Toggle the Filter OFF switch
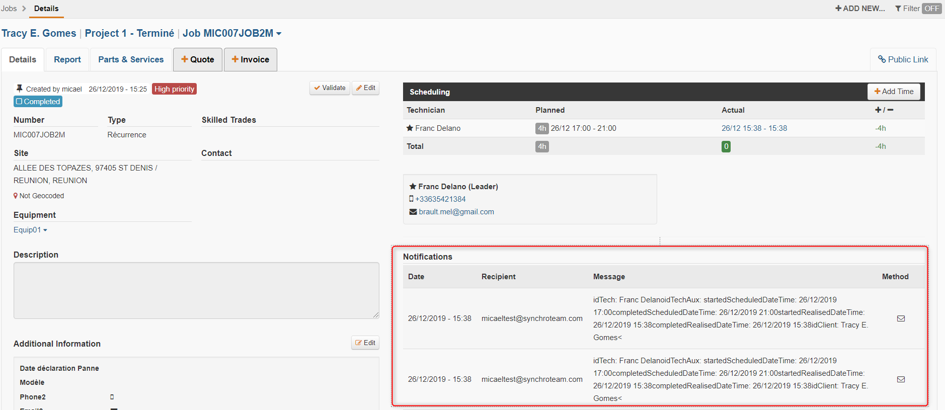This screenshot has width=945, height=410. click(x=932, y=8)
